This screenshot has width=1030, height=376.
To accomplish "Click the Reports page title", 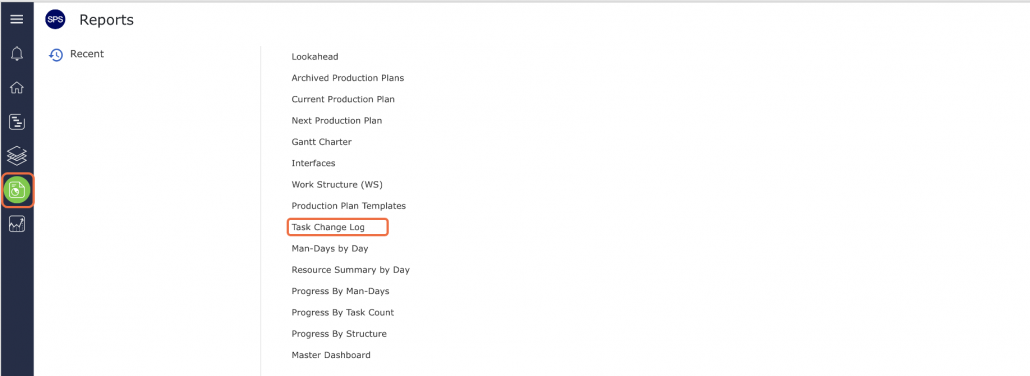I will [106, 20].
